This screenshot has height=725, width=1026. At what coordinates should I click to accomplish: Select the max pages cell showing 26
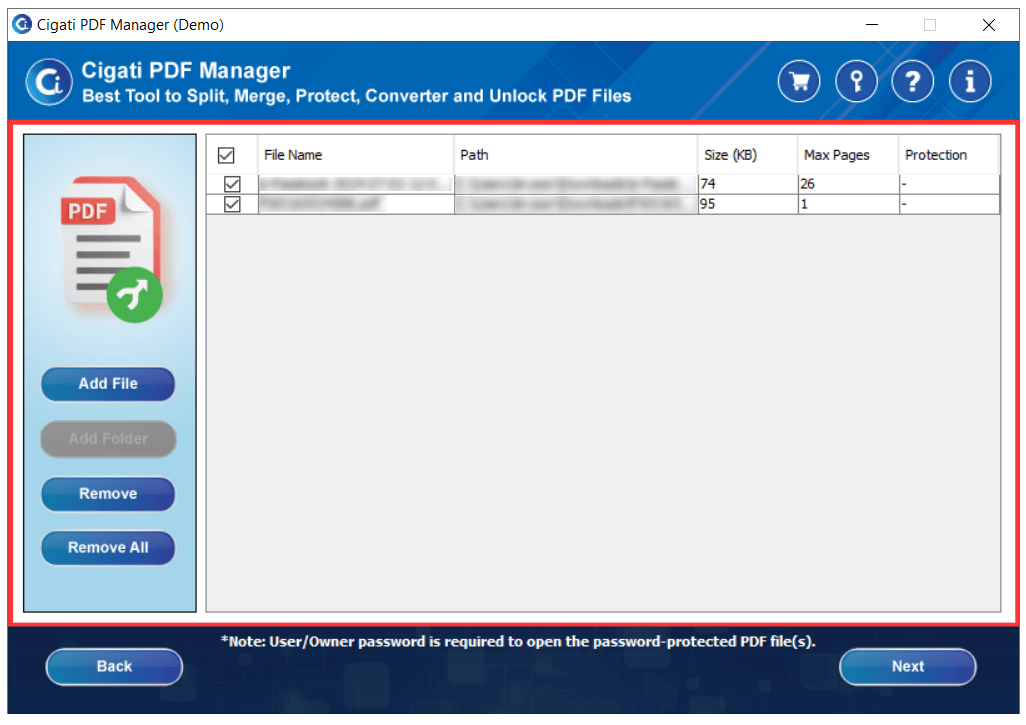[x=848, y=184]
